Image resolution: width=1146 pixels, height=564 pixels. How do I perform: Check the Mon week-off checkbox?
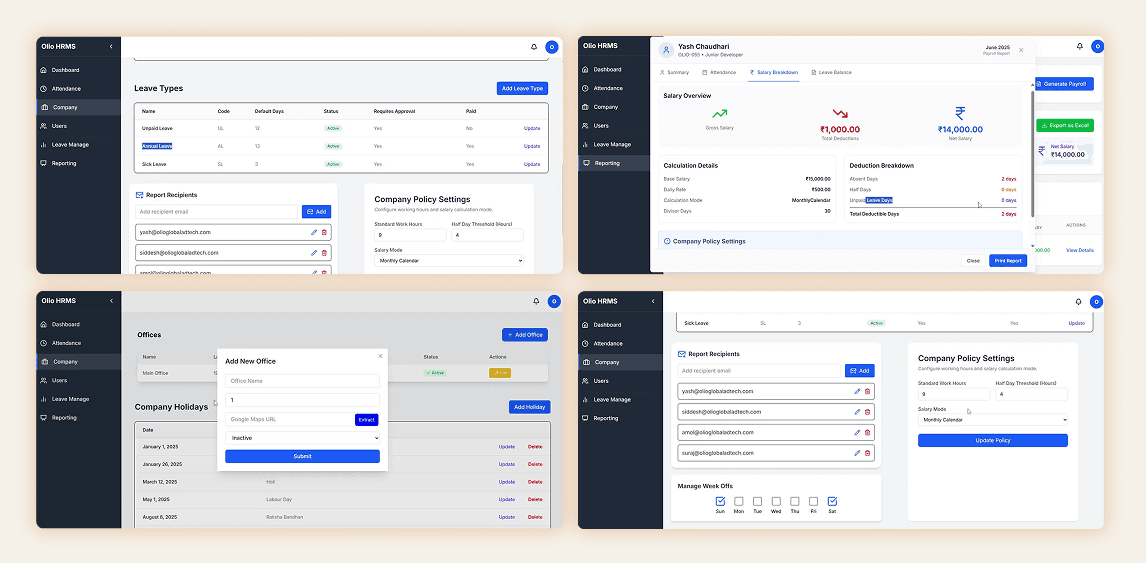739,501
